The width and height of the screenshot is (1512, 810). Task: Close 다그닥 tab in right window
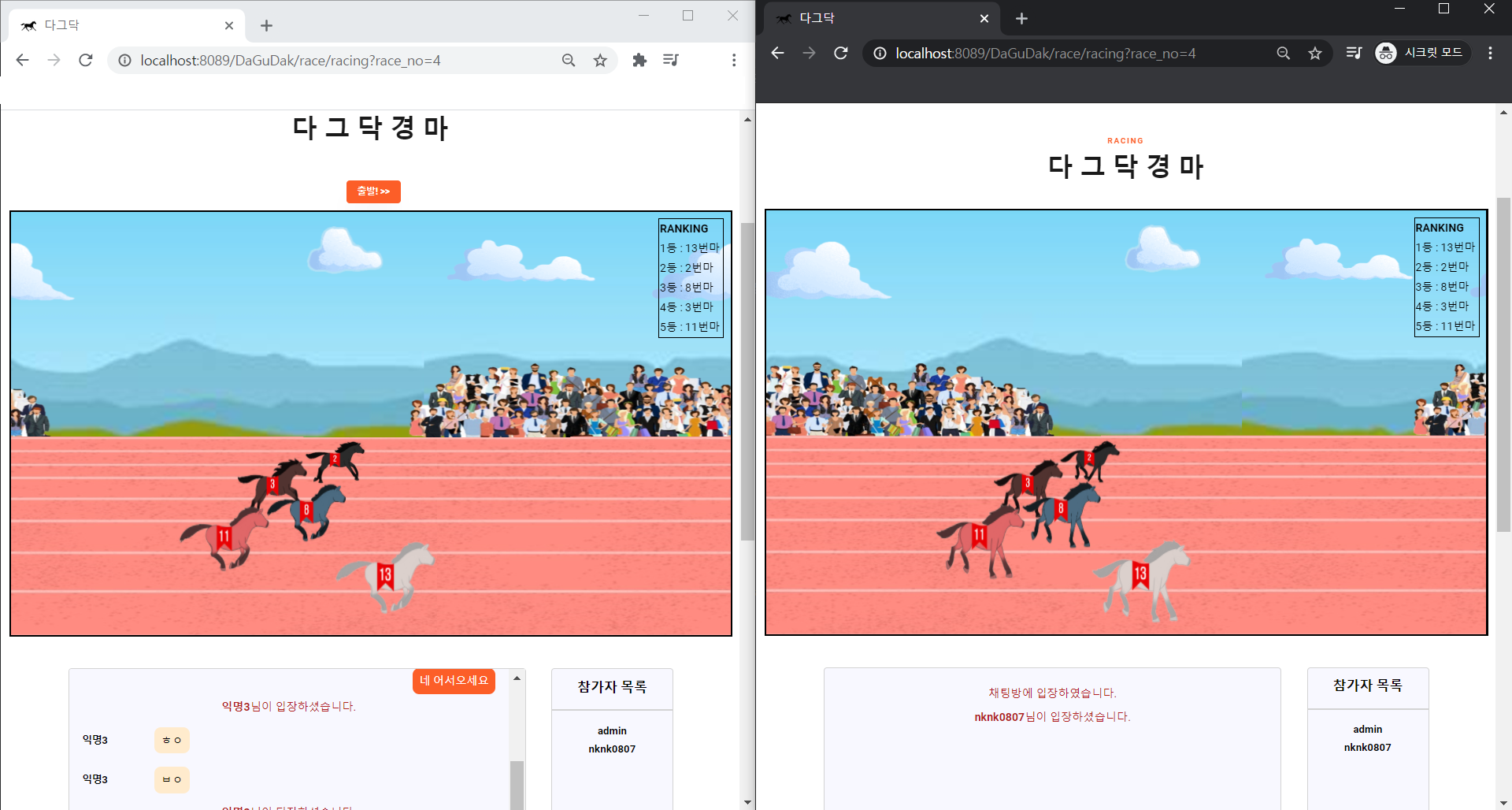[x=984, y=18]
